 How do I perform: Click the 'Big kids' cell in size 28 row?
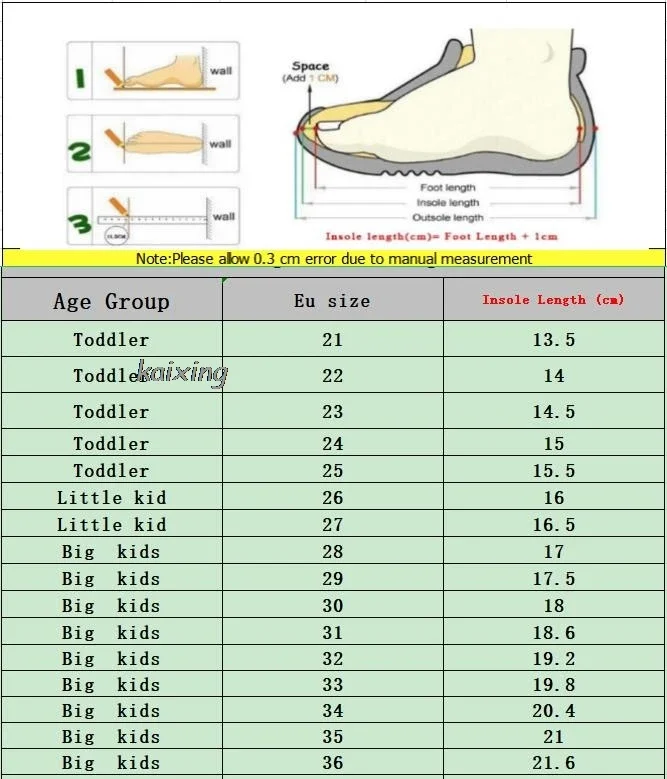112,550
